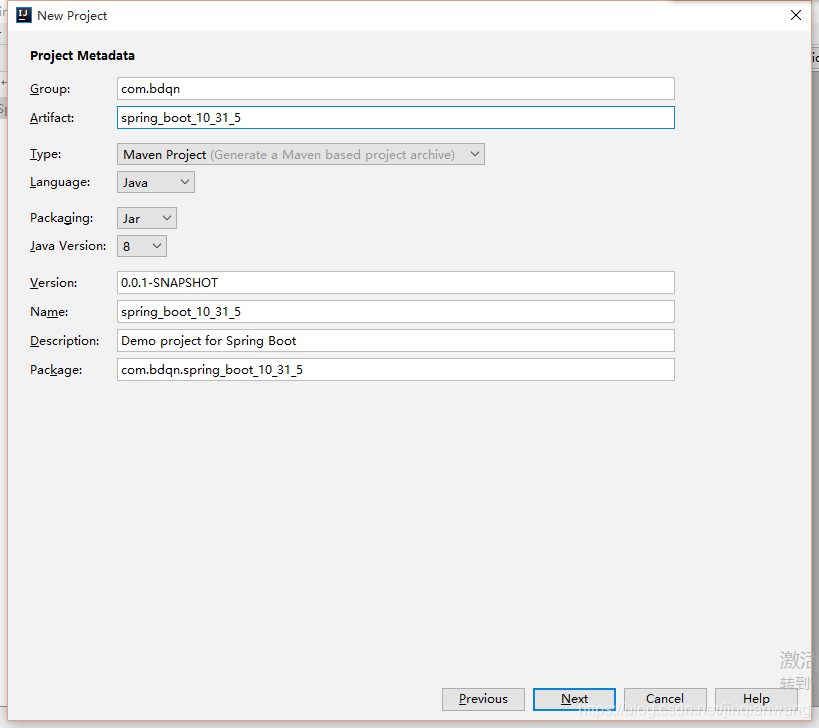The image size is (819, 728).
Task: Click the New Project title text
Action: [72, 16]
